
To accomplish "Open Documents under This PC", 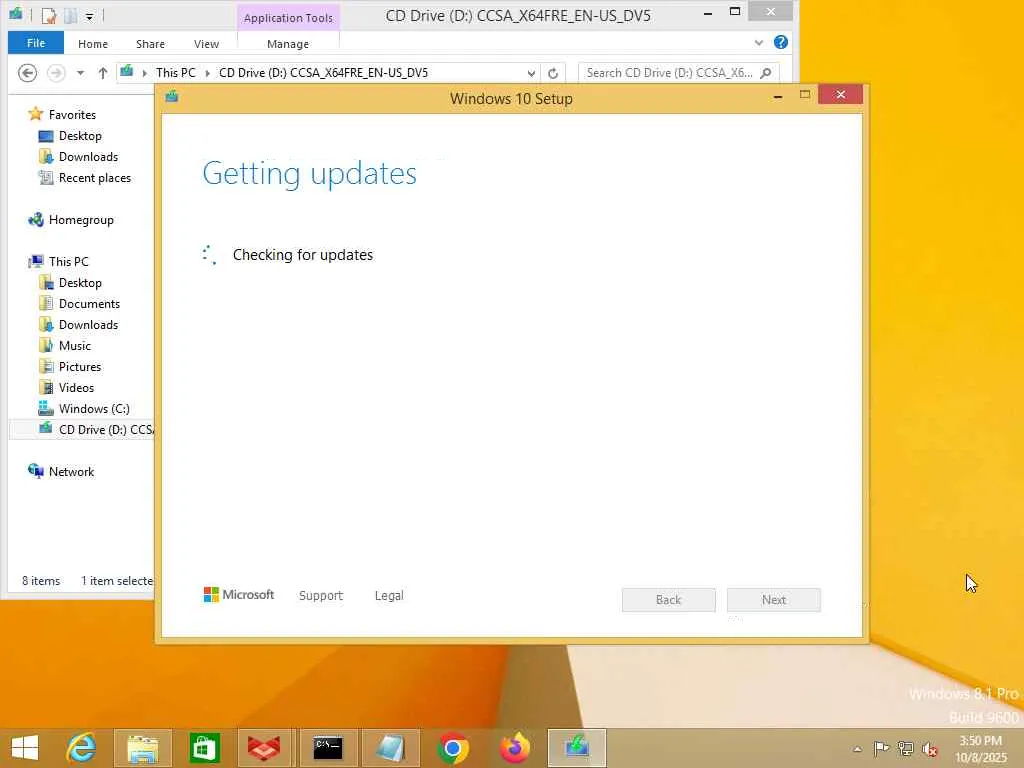I will 89,304.
